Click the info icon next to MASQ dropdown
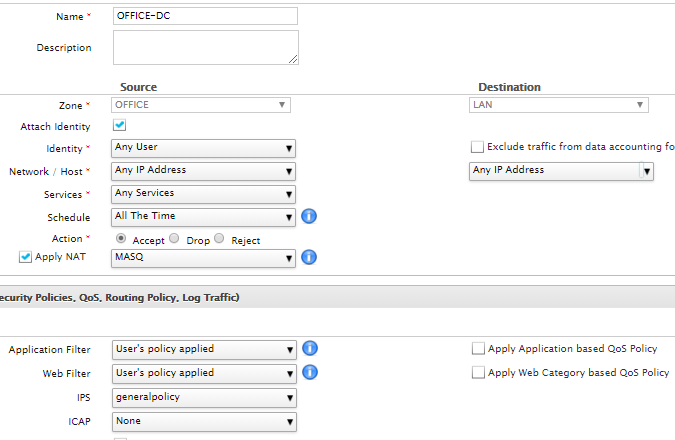This screenshot has width=675, height=440. click(309, 257)
